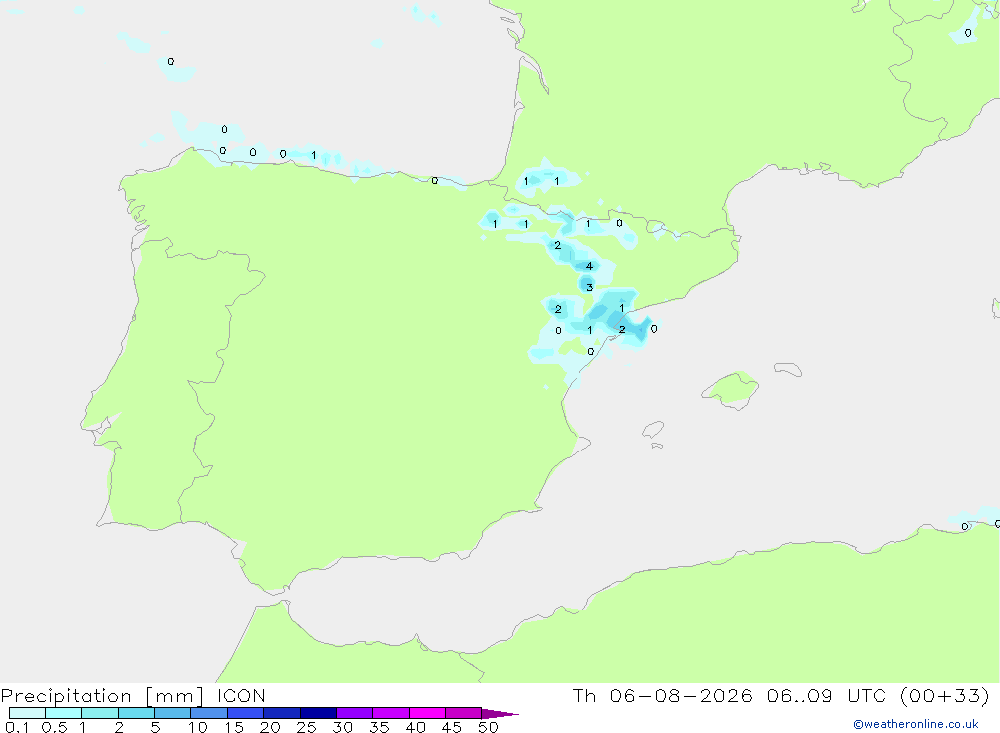Click the Ibiza island outline
Viewport: 1000px width, 733px height.
tap(653, 430)
